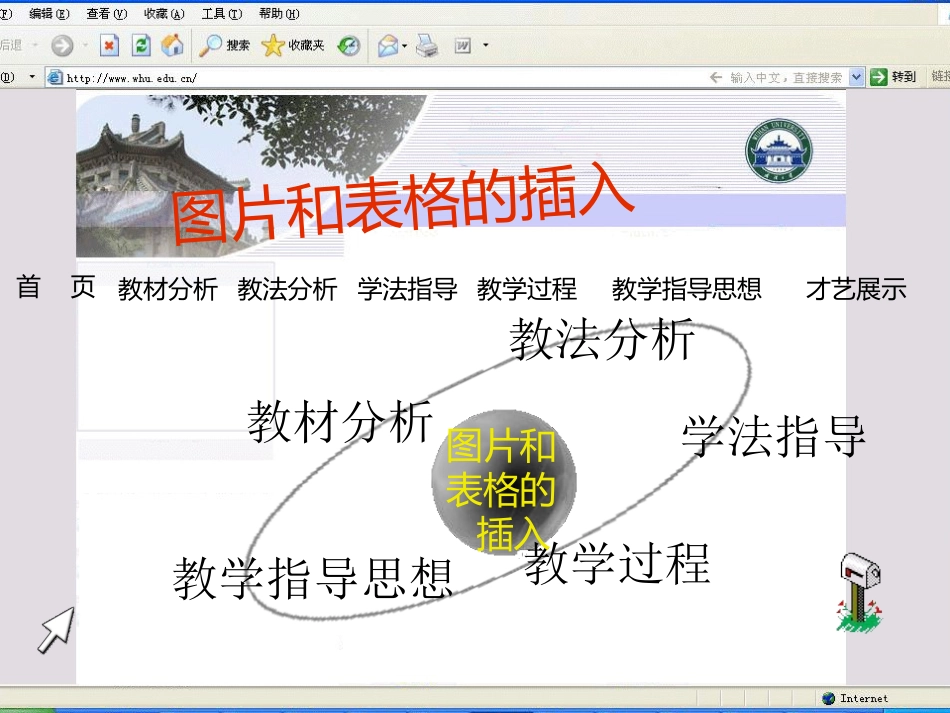The height and width of the screenshot is (713, 950).
Task: Click the gray sphere labeled 图片和表格的插入
Action: point(503,481)
